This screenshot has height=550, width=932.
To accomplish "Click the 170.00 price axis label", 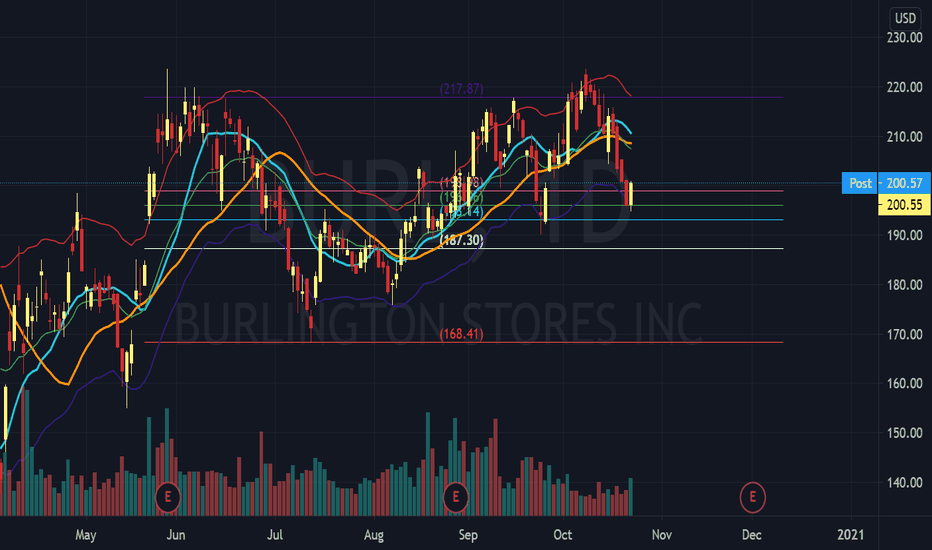I will 904,334.
